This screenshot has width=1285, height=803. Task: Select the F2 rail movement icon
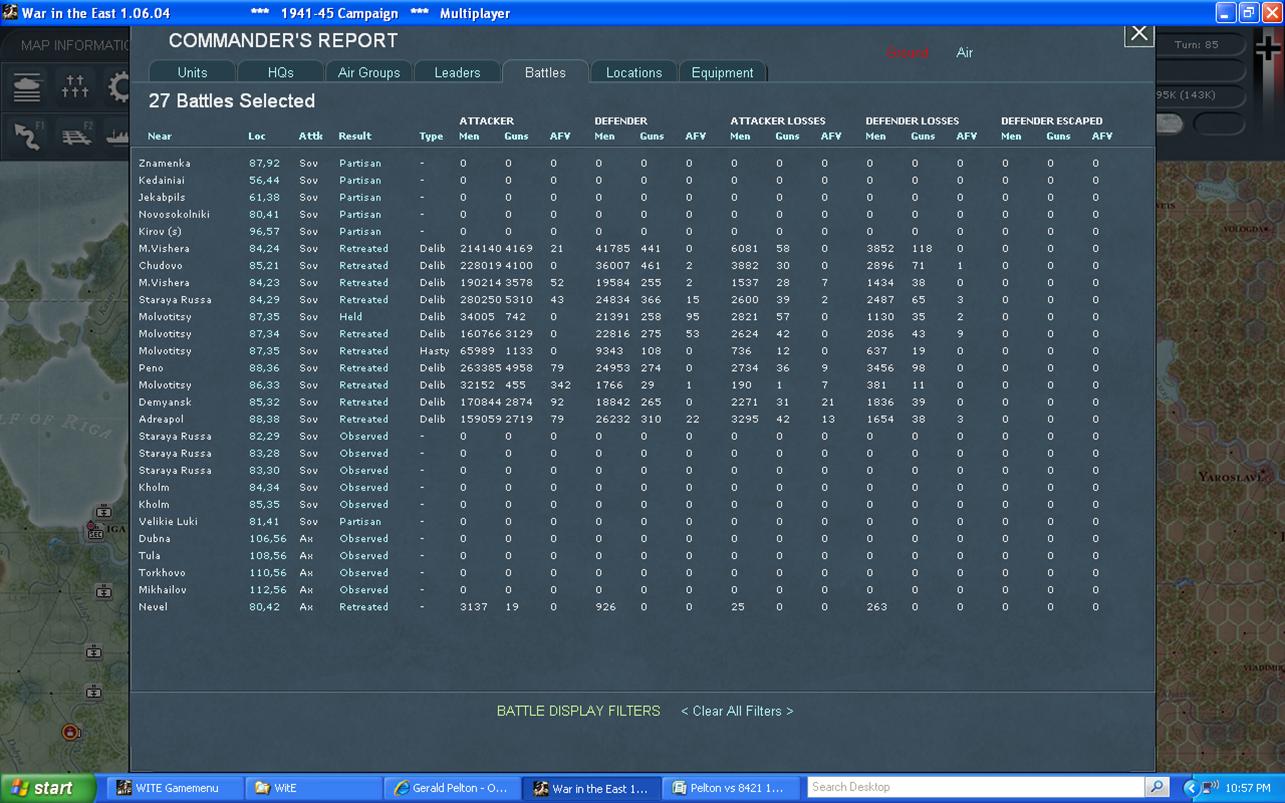click(x=75, y=136)
